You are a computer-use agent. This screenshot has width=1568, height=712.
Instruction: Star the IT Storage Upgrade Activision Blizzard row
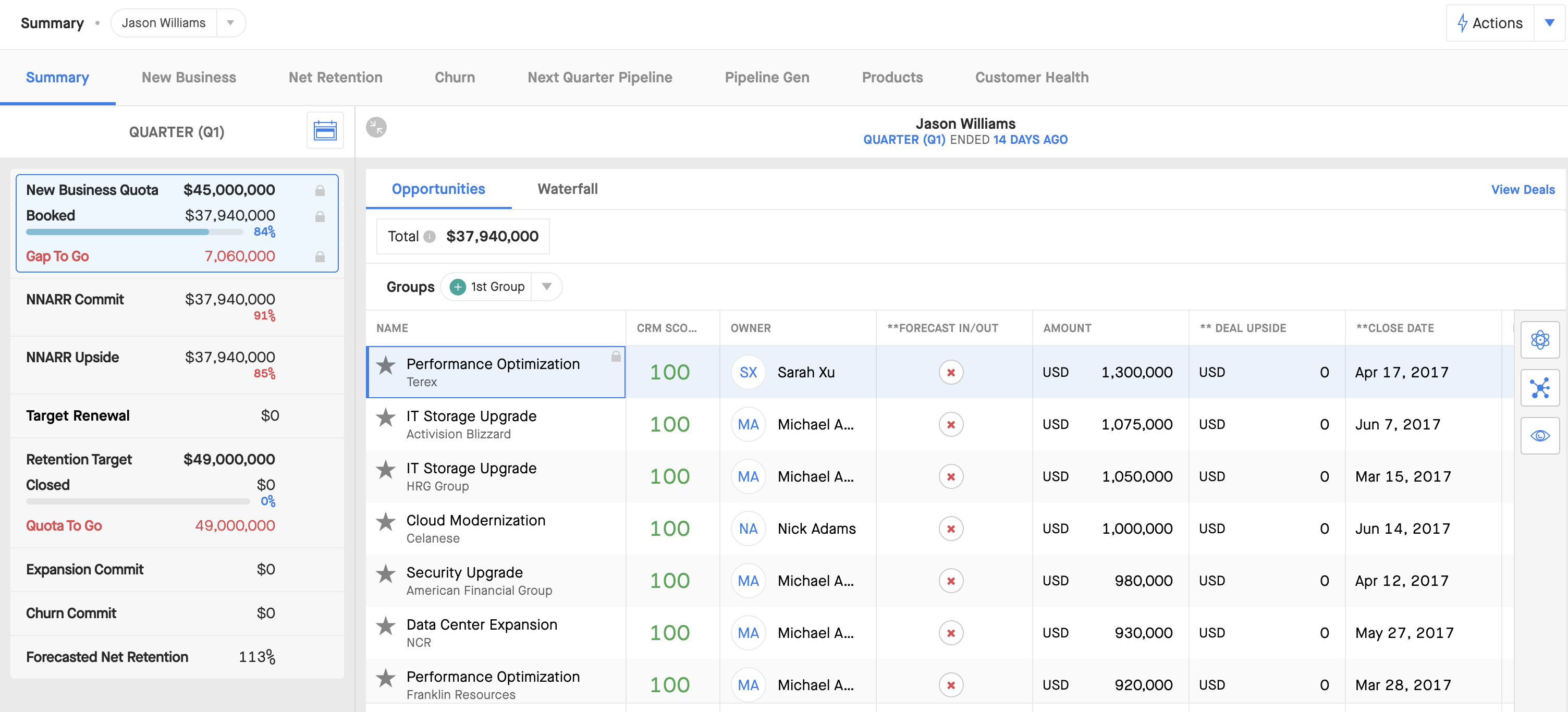(385, 418)
